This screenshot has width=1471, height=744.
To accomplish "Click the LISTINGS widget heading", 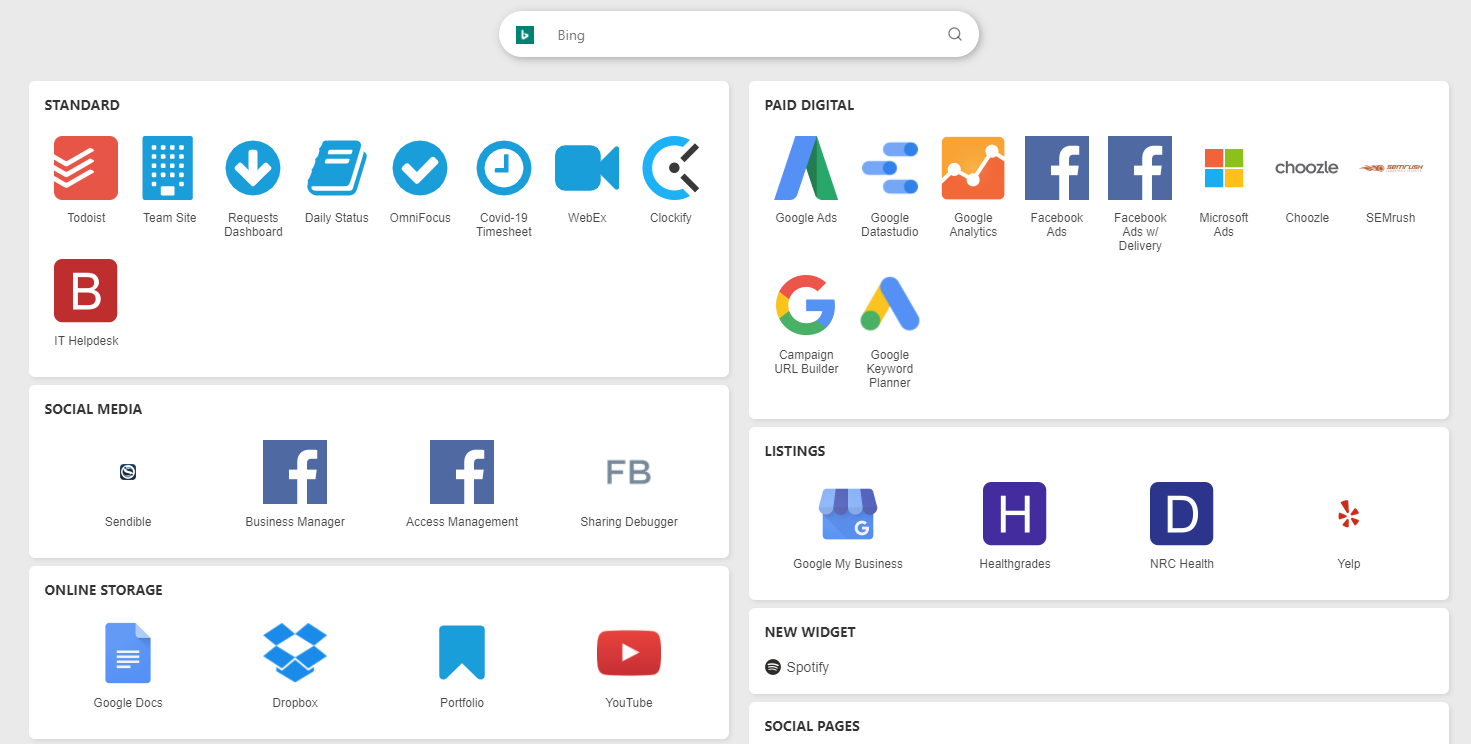I will click(x=795, y=451).
